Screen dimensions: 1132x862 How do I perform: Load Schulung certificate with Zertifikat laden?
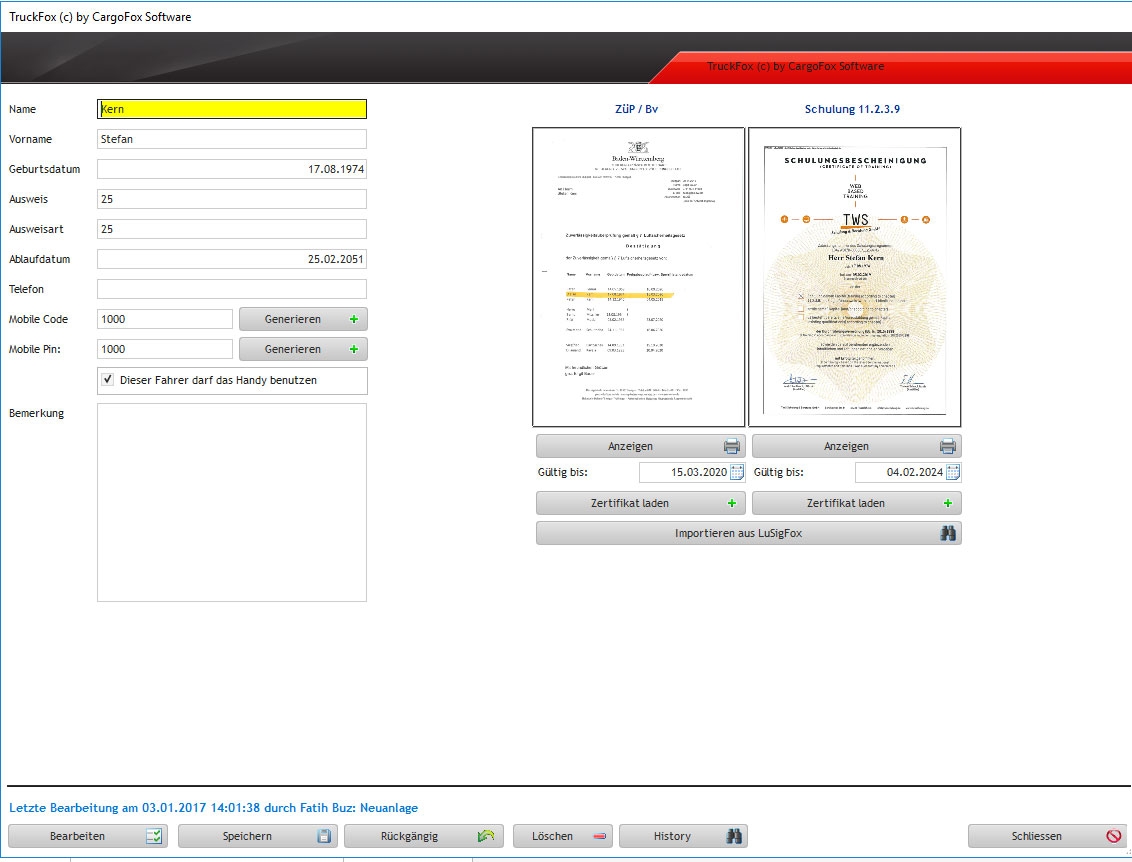(856, 503)
